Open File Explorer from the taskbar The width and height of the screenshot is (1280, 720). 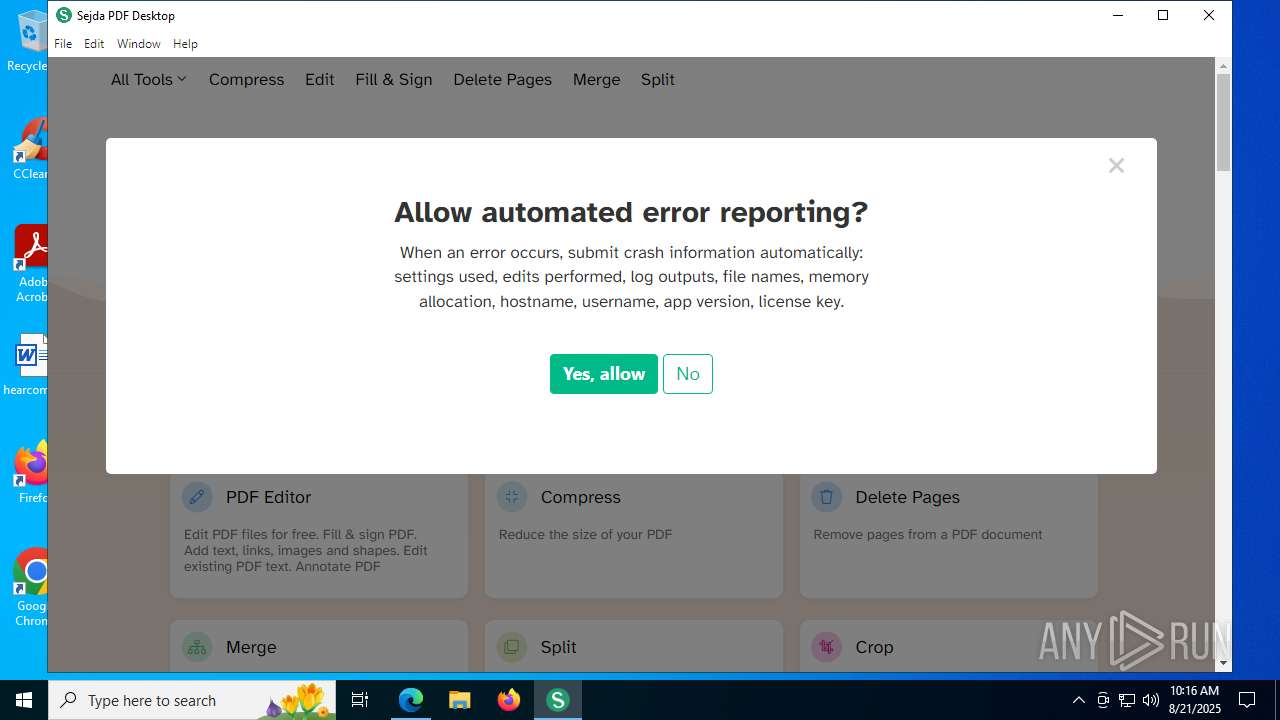[459, 700]
